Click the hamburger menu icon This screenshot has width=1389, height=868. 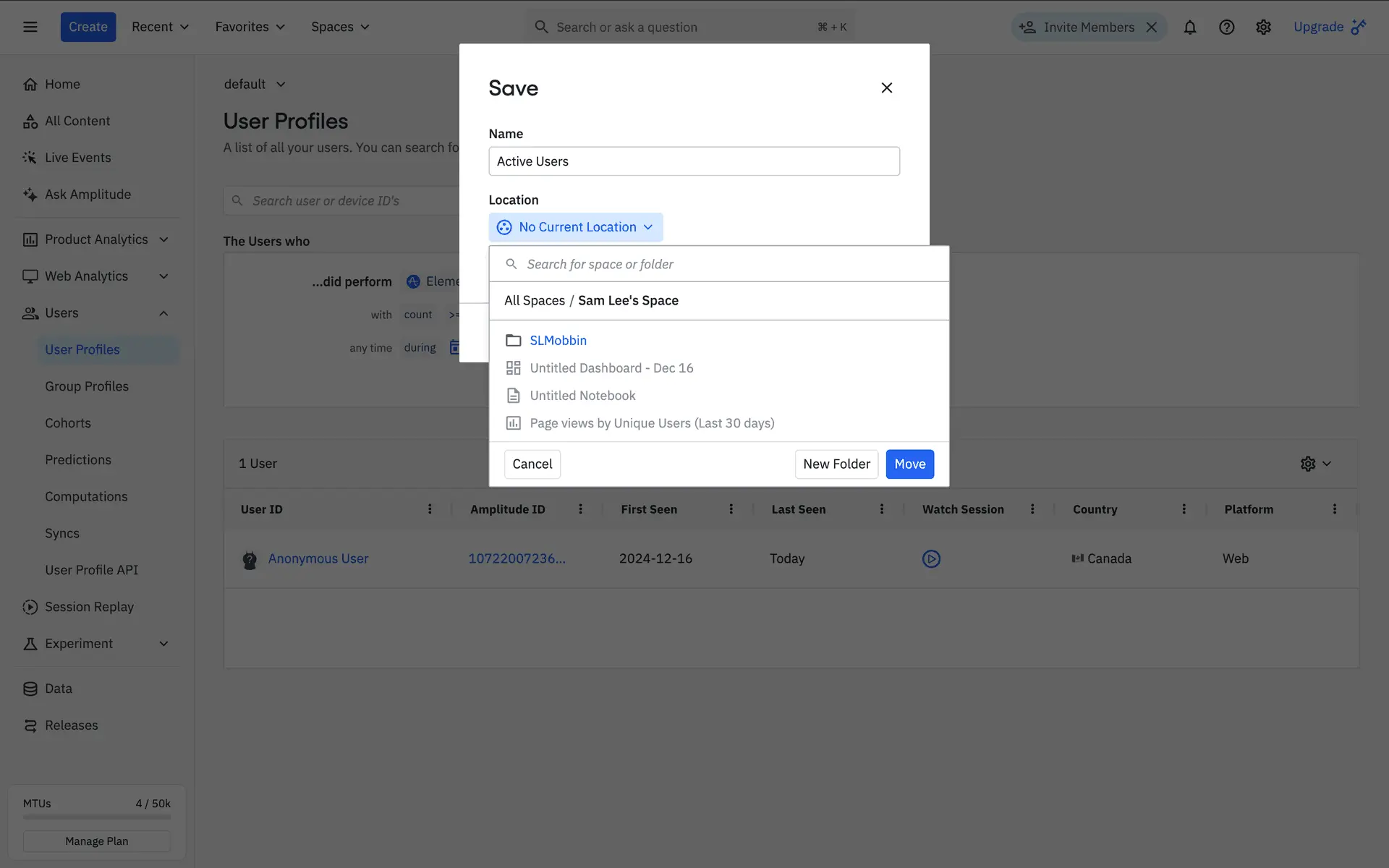pos(30,27)
